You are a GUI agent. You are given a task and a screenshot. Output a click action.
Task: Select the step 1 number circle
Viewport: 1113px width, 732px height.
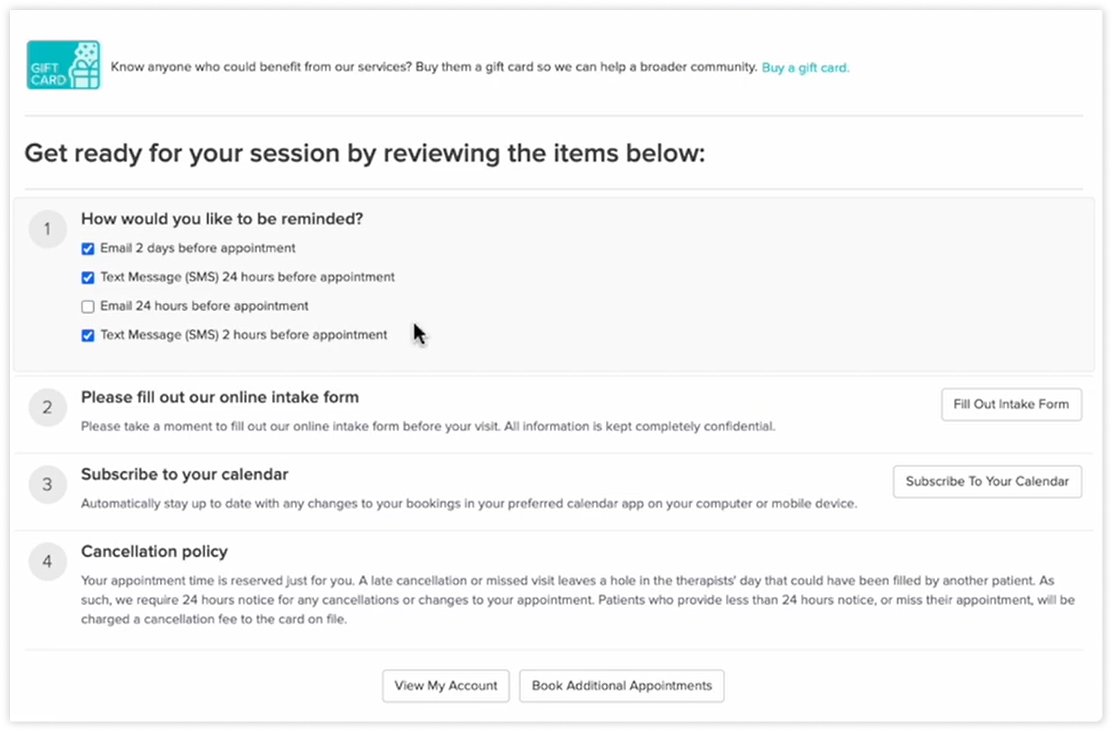click(x=47, y=229)
